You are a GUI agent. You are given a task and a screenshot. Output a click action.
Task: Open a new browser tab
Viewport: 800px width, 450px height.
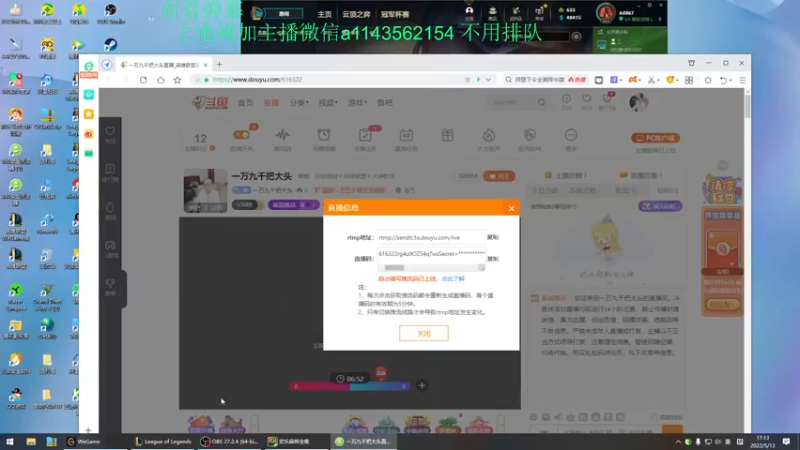tap(219, 65)
